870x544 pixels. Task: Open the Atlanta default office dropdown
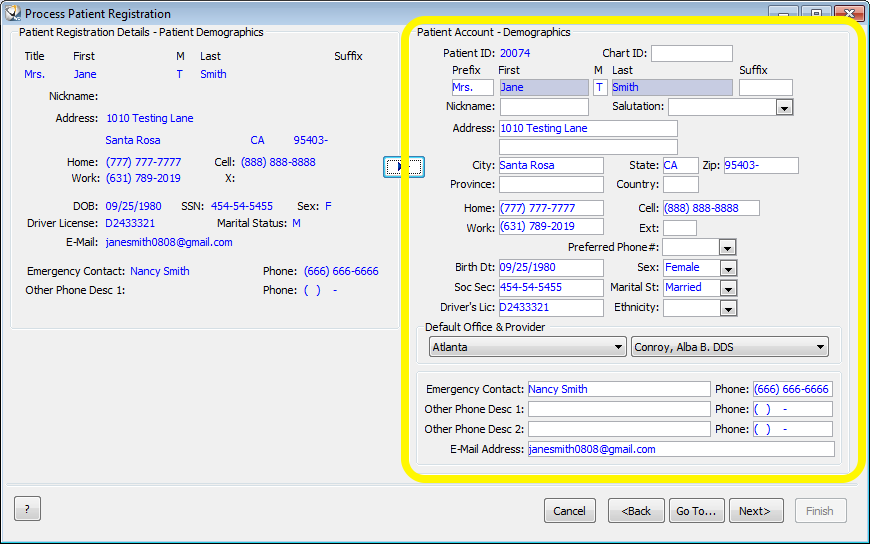[528, 347]
